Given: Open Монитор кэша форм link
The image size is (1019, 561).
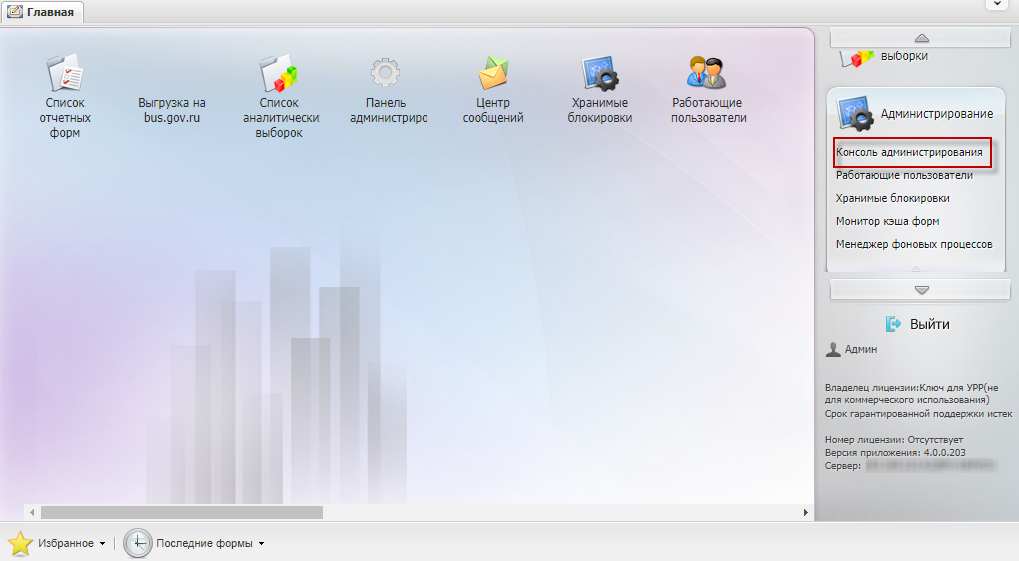Looking at the screenshot, I should pyautogui.click(x=887, y=221).
